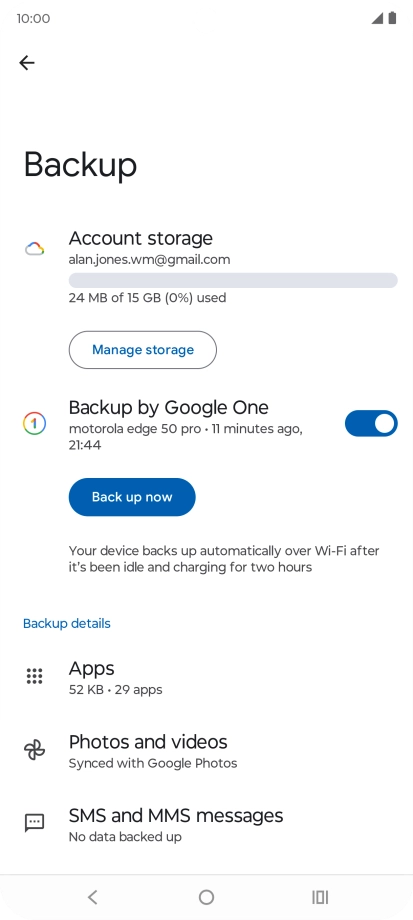Open Manage storage
Screen dimensions: 413x920
(143, 350)
